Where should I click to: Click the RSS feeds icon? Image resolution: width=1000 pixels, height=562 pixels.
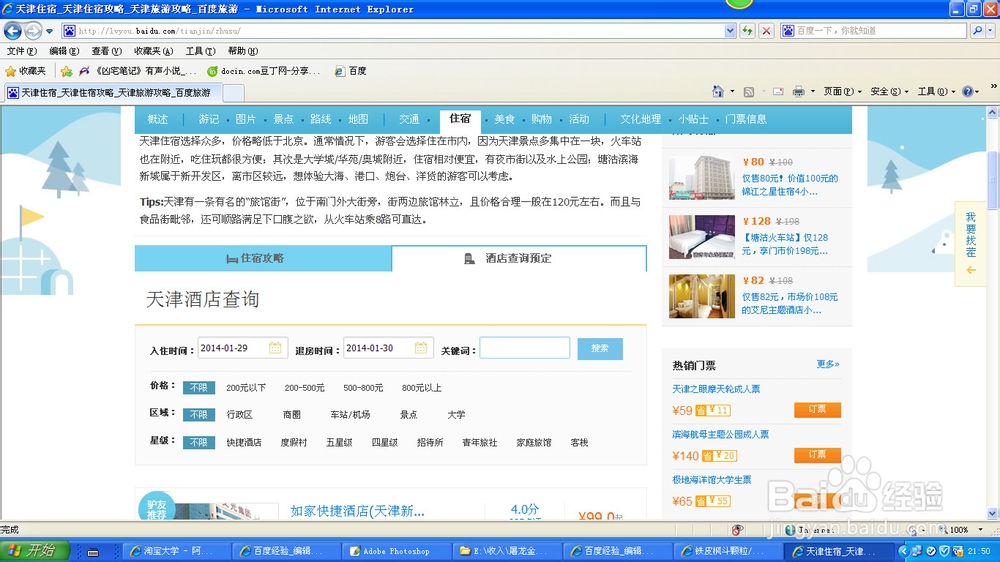(x=749, y=91)
